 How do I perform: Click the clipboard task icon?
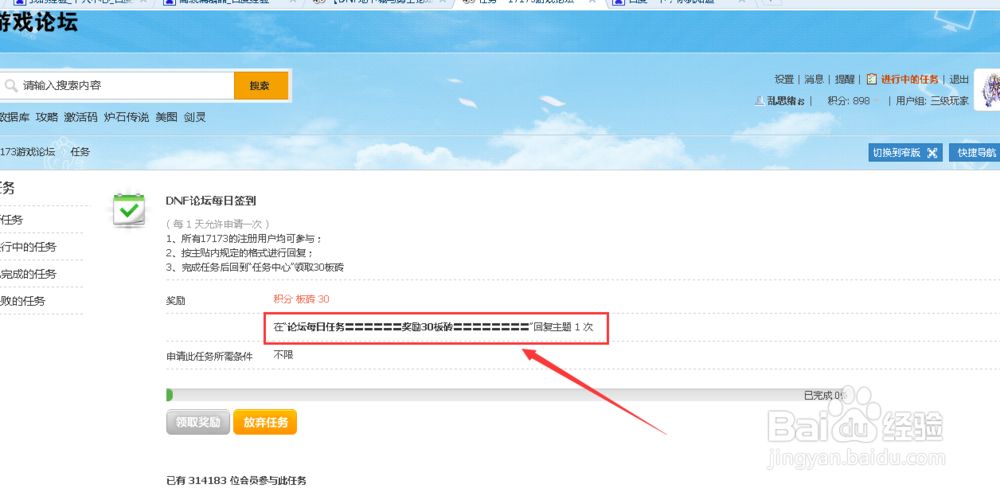872,79
